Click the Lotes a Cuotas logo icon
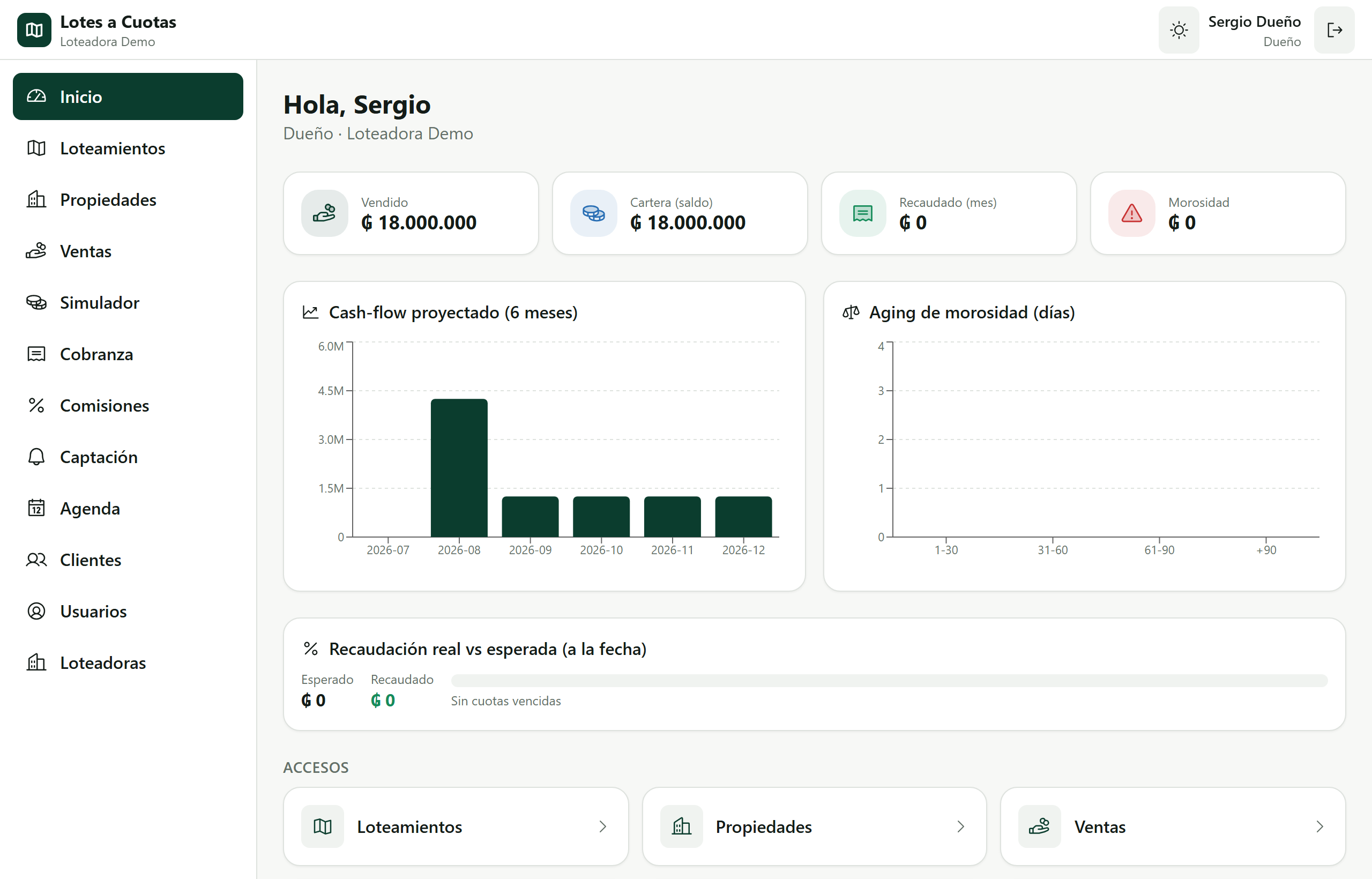1372x879 pixels. [x=34, y=29]
